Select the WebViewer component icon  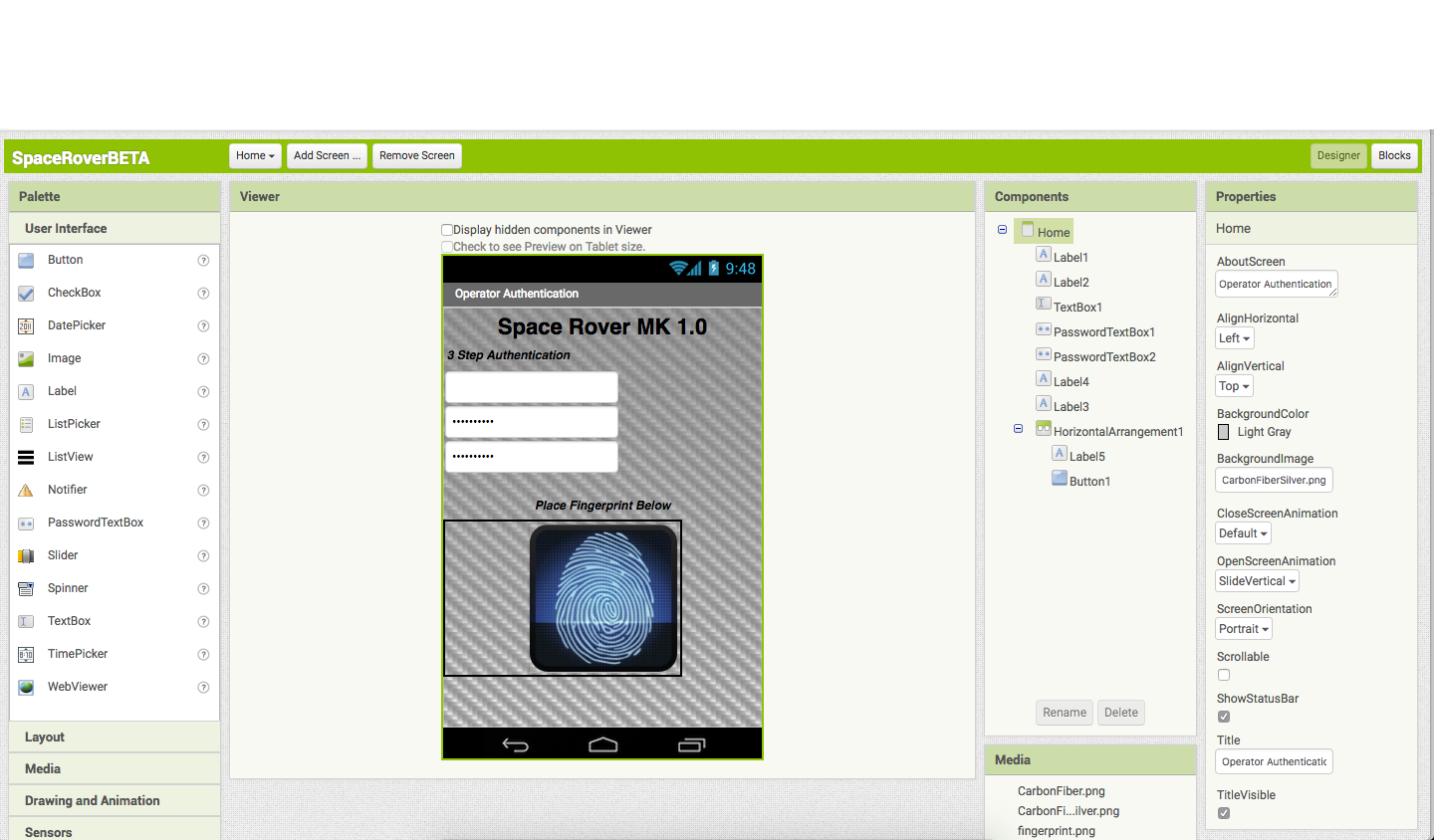[x=25, y=686]
